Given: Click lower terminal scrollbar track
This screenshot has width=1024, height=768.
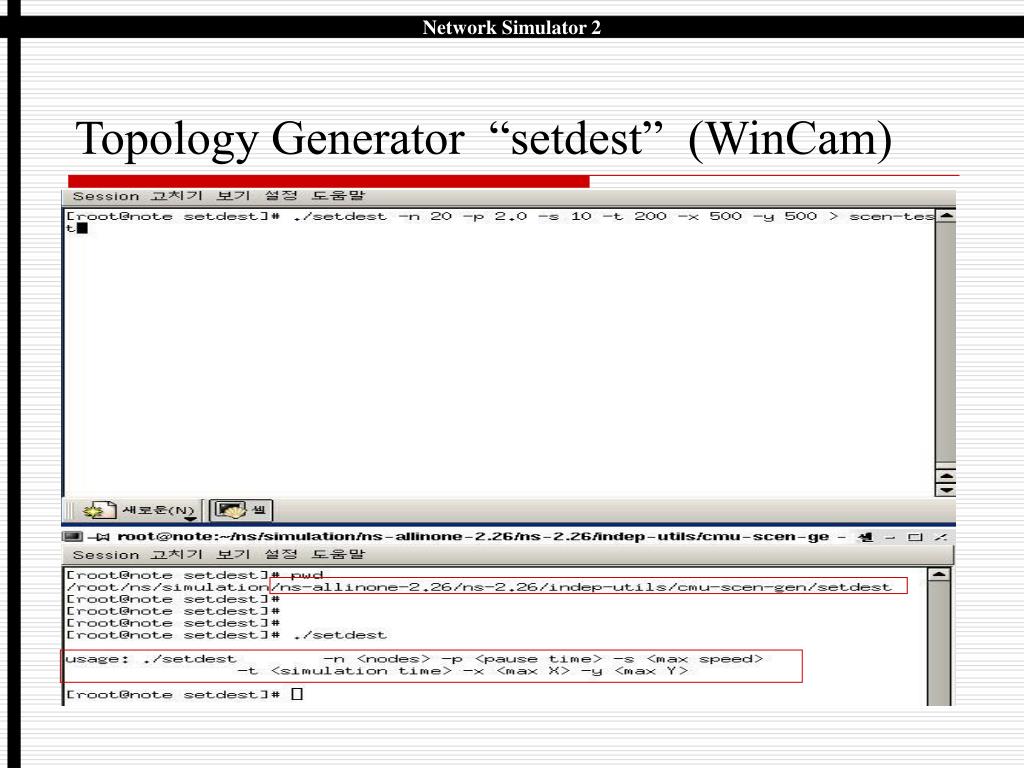Looking at the screenshot, I should click(x=938, y=643).
